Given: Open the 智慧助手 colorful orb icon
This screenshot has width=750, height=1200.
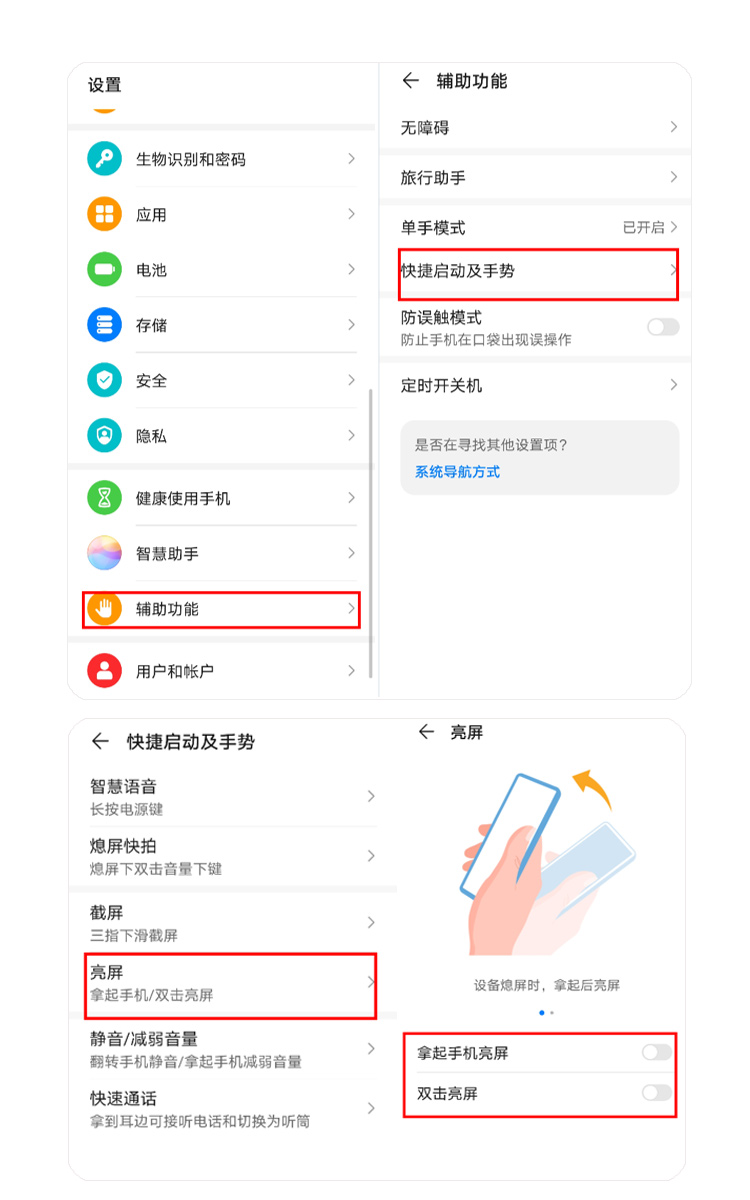Looking at the screenshot, I should 104,553.
